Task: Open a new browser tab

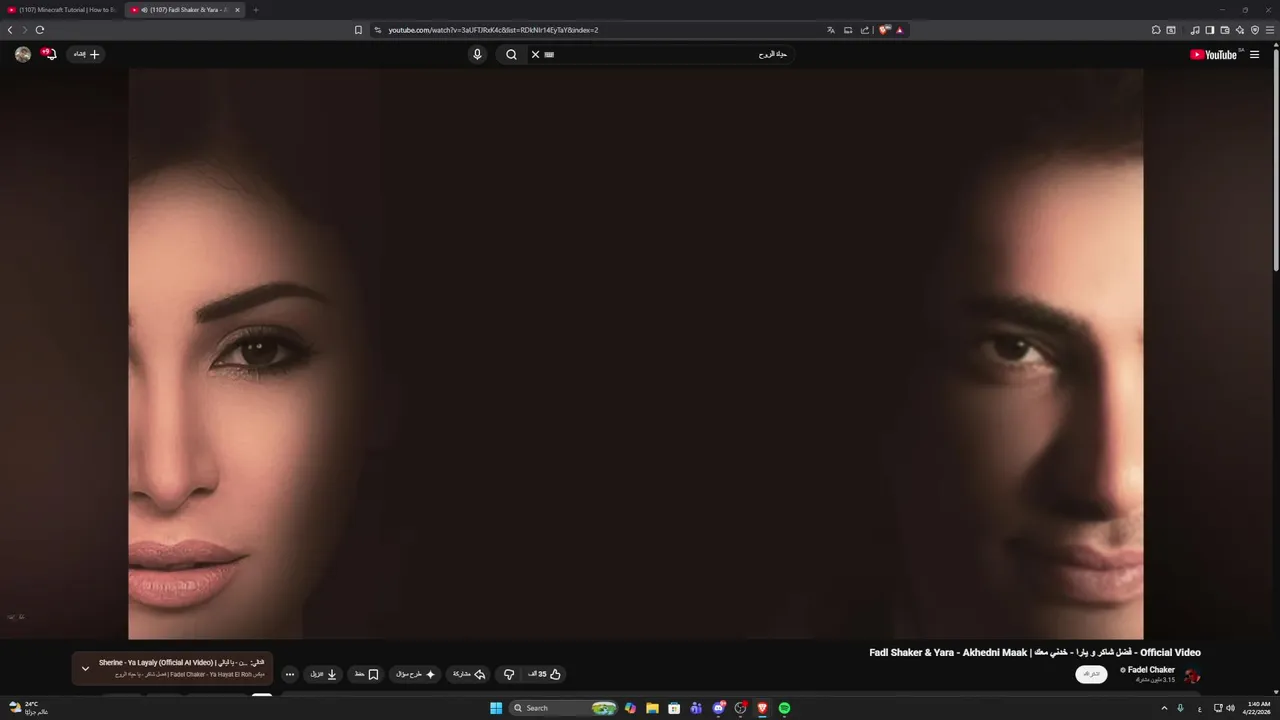Action: point(255,10)
